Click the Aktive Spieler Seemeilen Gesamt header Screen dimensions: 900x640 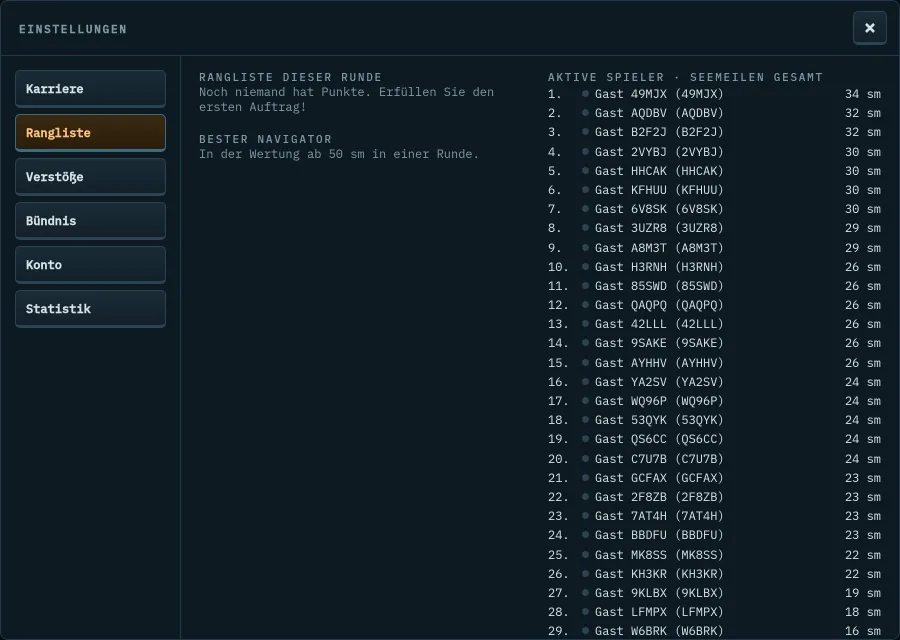[x=685, y=77]
